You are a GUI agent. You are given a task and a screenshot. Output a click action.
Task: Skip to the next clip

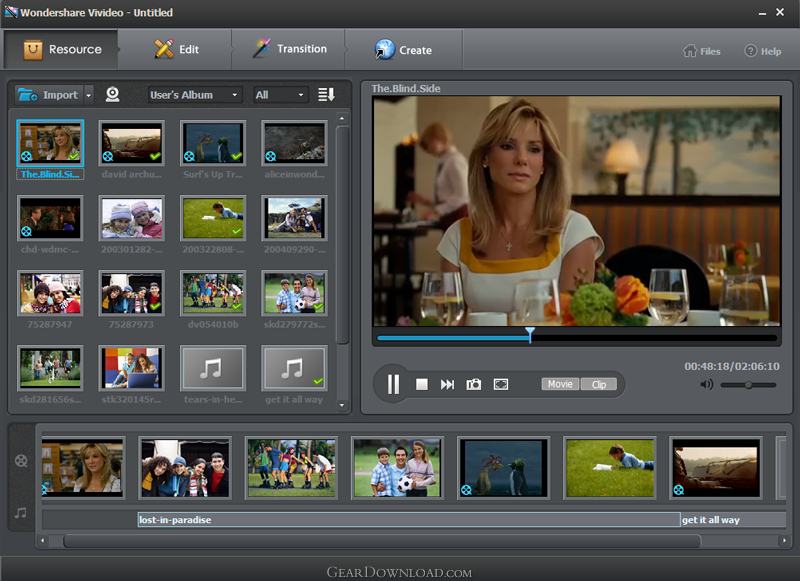[x=447, y=384]
